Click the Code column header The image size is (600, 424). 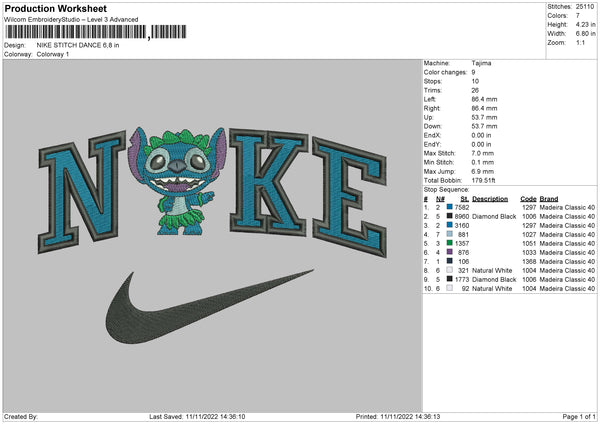pos(528,199)
